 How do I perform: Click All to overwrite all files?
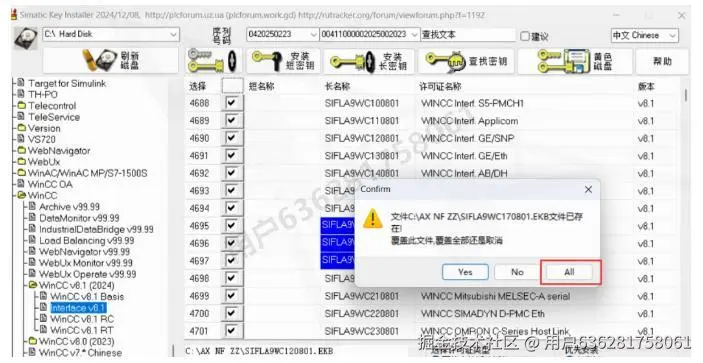click(569, 272)
